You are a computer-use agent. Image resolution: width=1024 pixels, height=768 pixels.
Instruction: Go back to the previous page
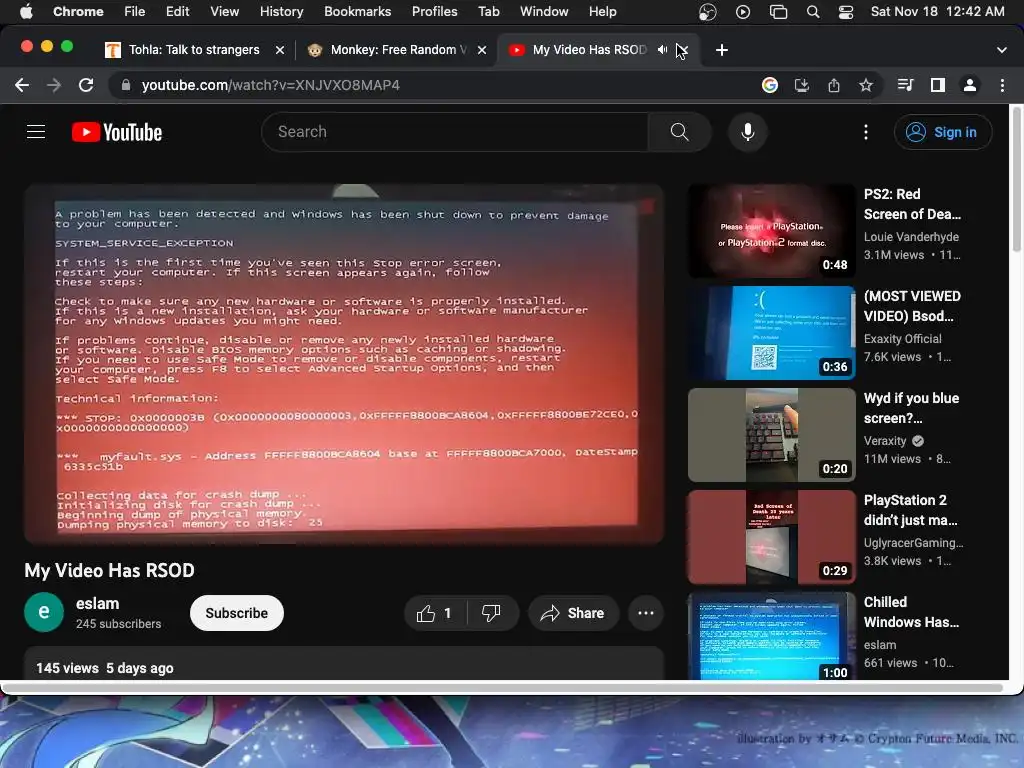click(22, 85)
